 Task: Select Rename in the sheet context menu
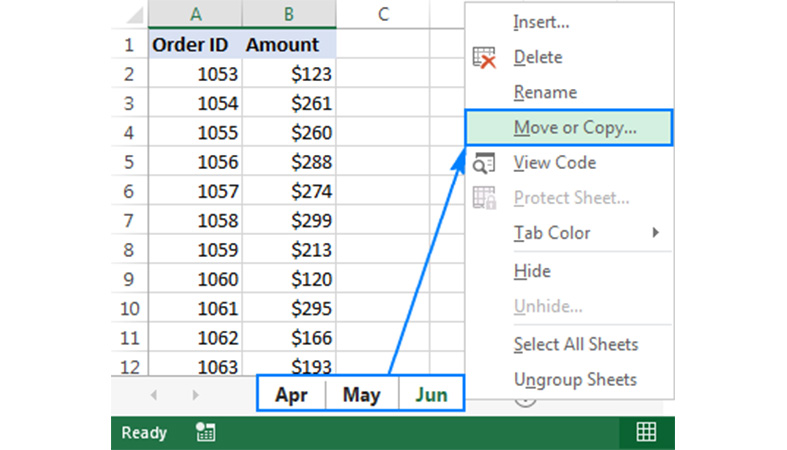(x=545, y=92)
